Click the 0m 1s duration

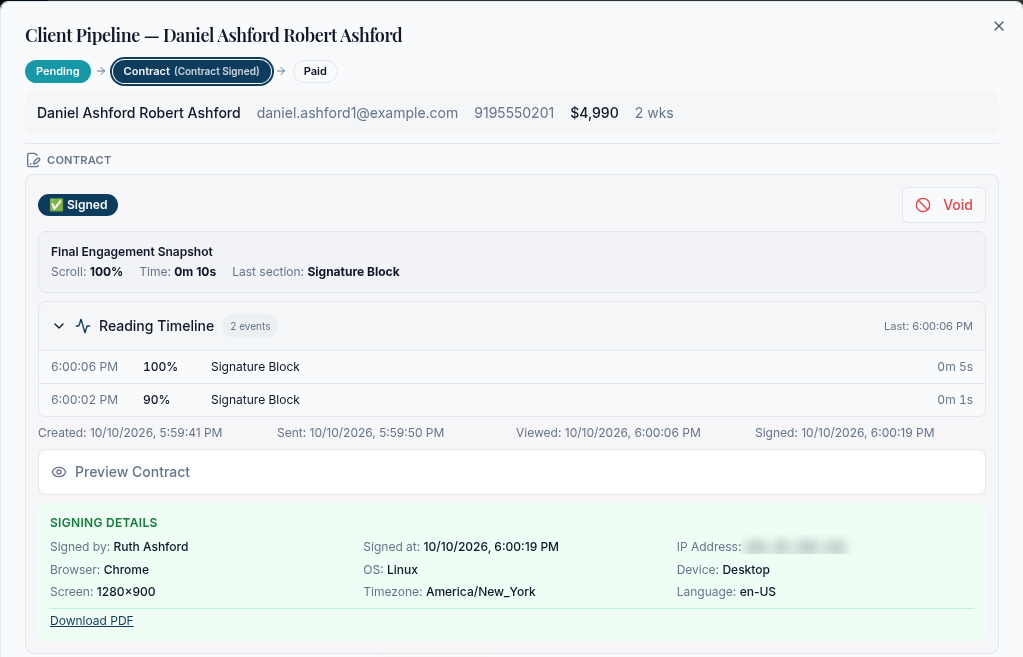click(955, 399)
